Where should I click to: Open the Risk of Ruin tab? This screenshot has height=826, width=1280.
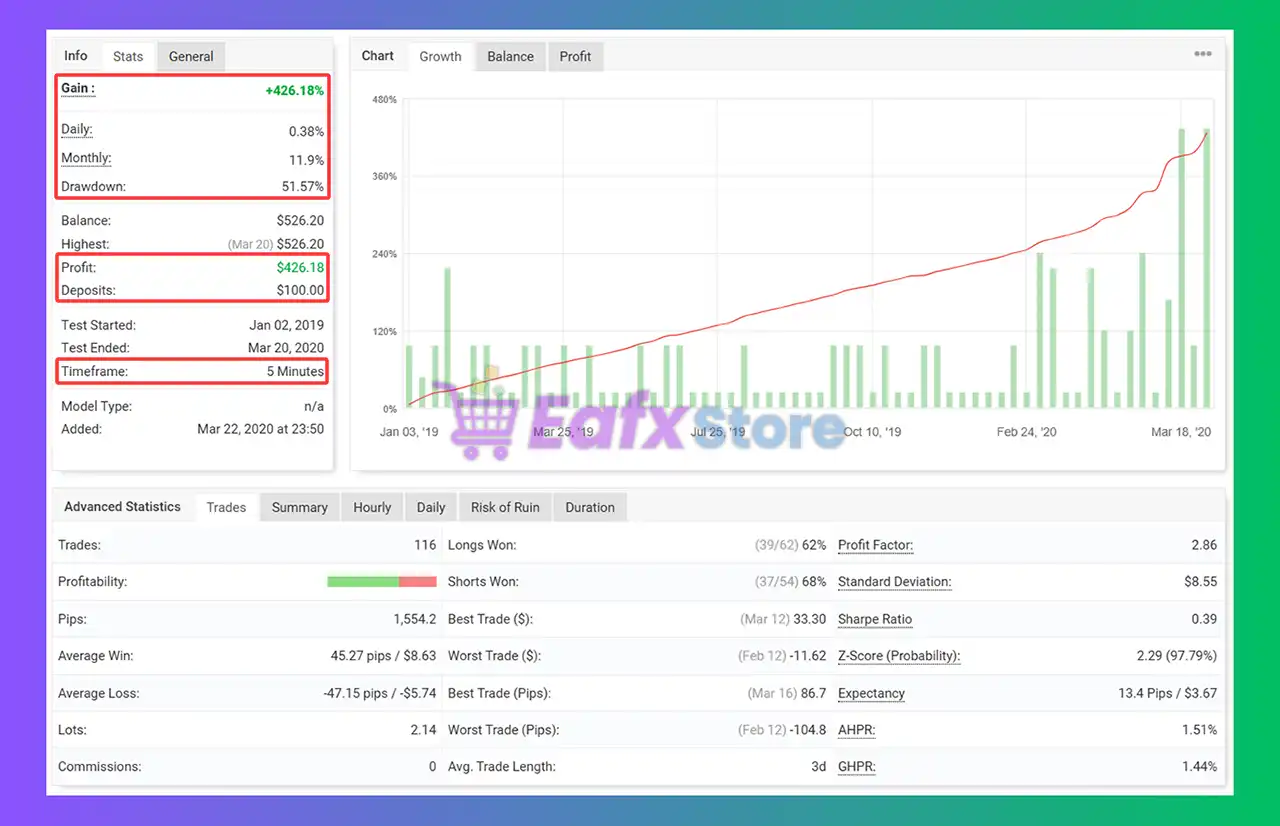[504, 507]
